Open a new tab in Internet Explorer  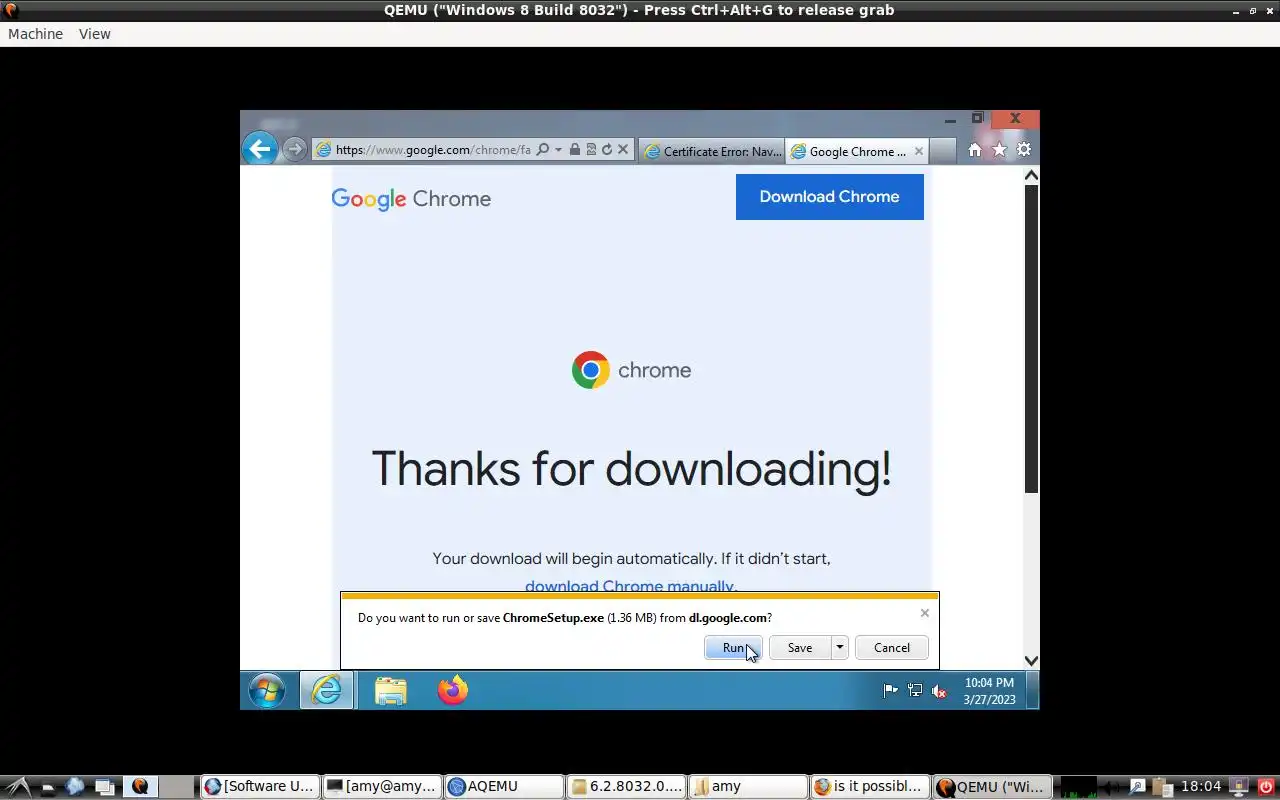[942, 151]
